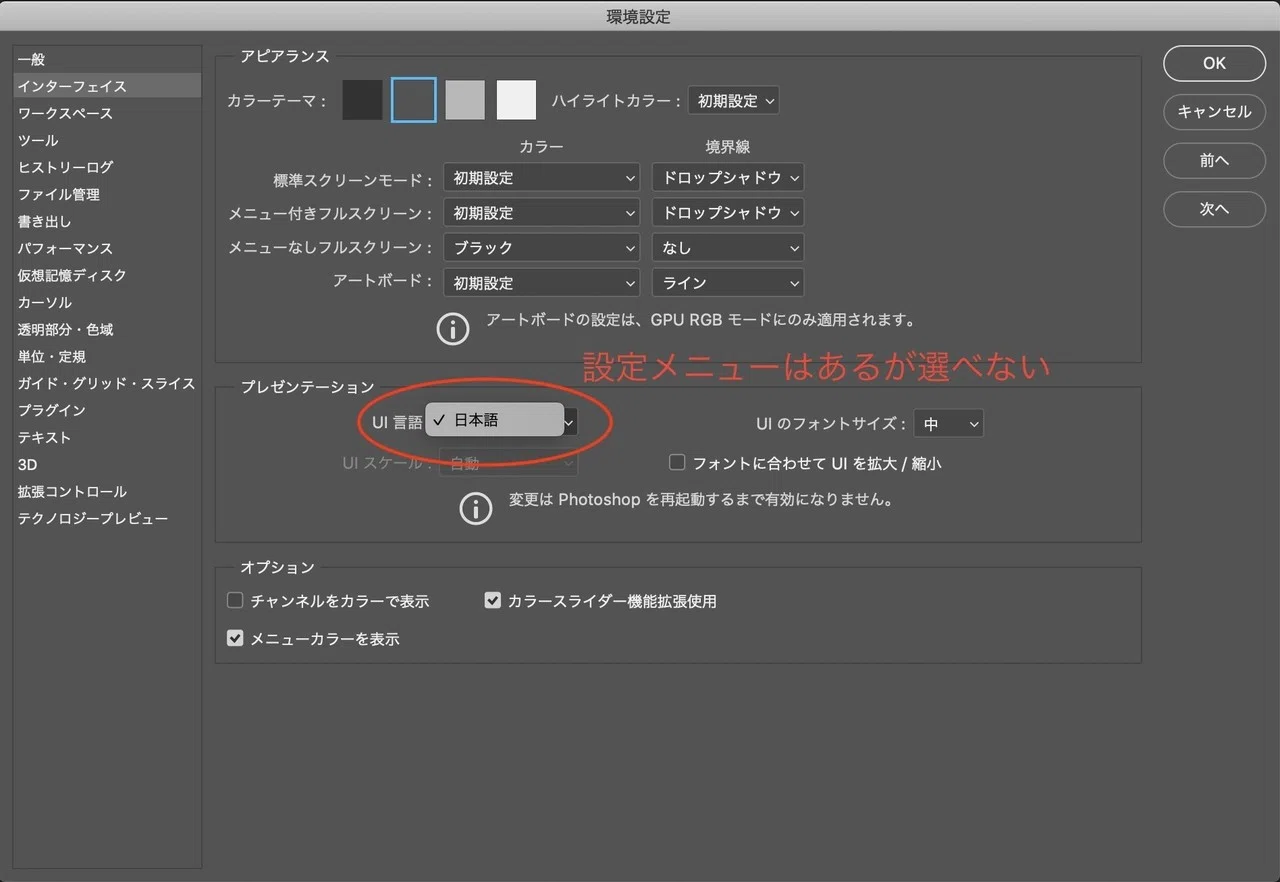Image resolution: width=1280 pixels, height=882 pixels.
Task: Open ガイド・グリッド・スライス preferences category
Action: tap(107, 384)
